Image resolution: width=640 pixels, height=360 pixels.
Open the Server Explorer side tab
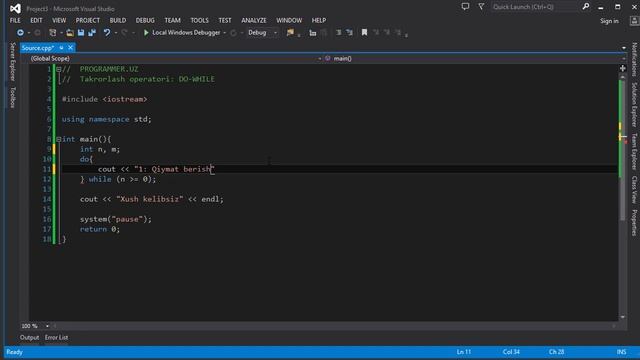click(13, 61)
